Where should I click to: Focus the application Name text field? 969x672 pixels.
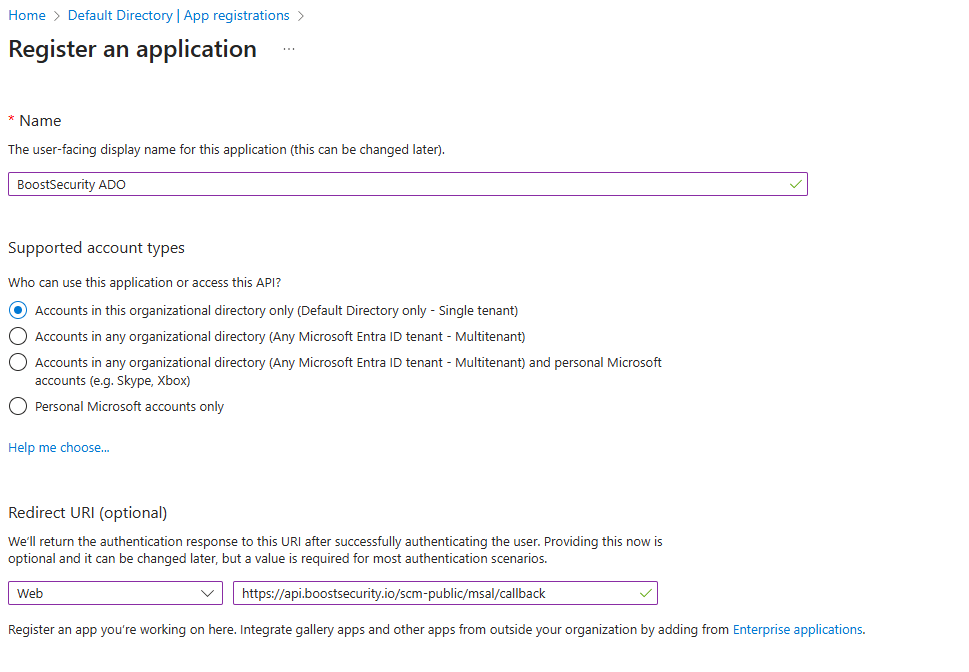coord(400,184)
